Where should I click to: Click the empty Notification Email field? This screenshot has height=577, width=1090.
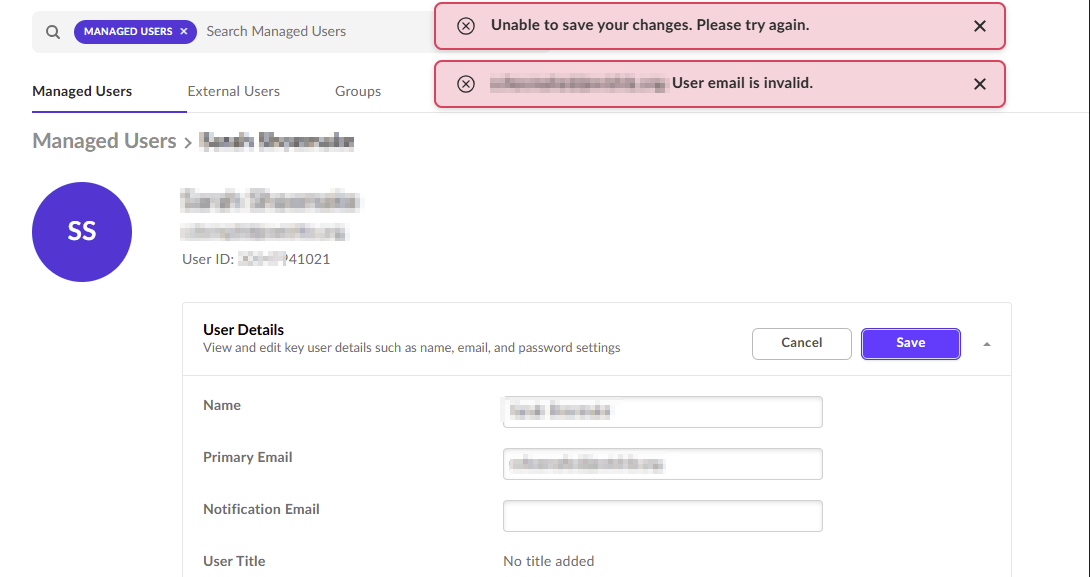point(662,516)
